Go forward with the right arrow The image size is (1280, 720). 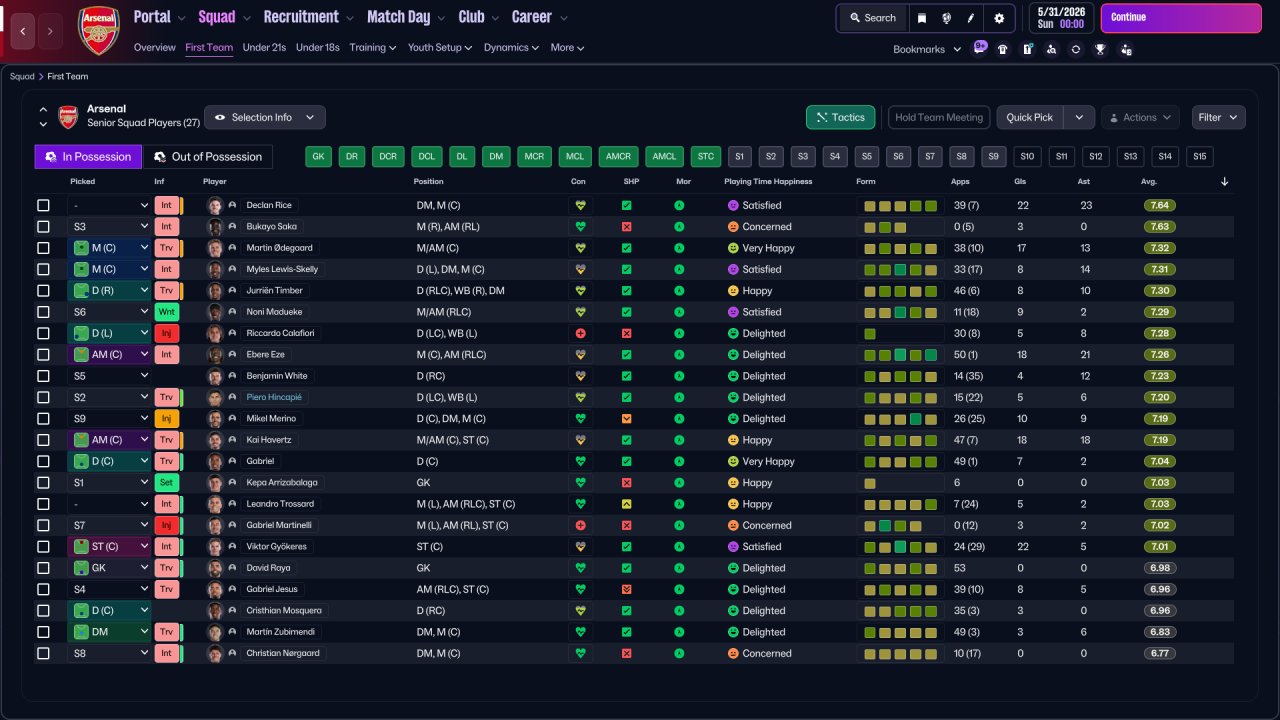pyautogui.click(x=50, y=31)
